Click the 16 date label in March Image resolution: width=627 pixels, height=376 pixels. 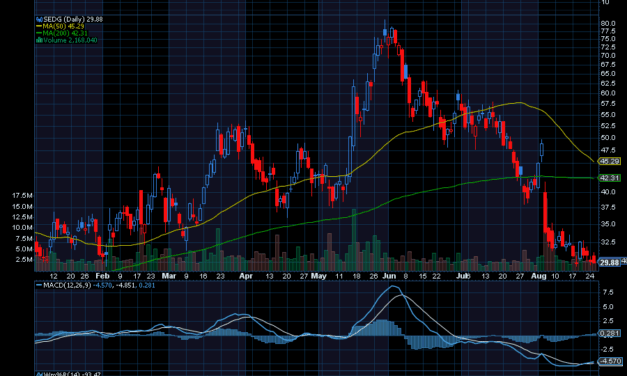point(203,276)
